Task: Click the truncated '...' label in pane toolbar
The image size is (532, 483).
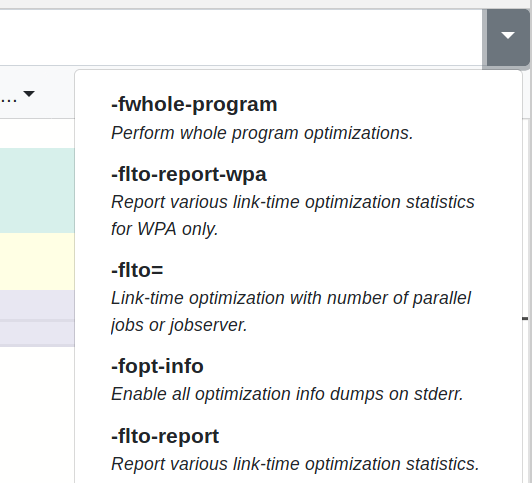Action: coord(8,99)
